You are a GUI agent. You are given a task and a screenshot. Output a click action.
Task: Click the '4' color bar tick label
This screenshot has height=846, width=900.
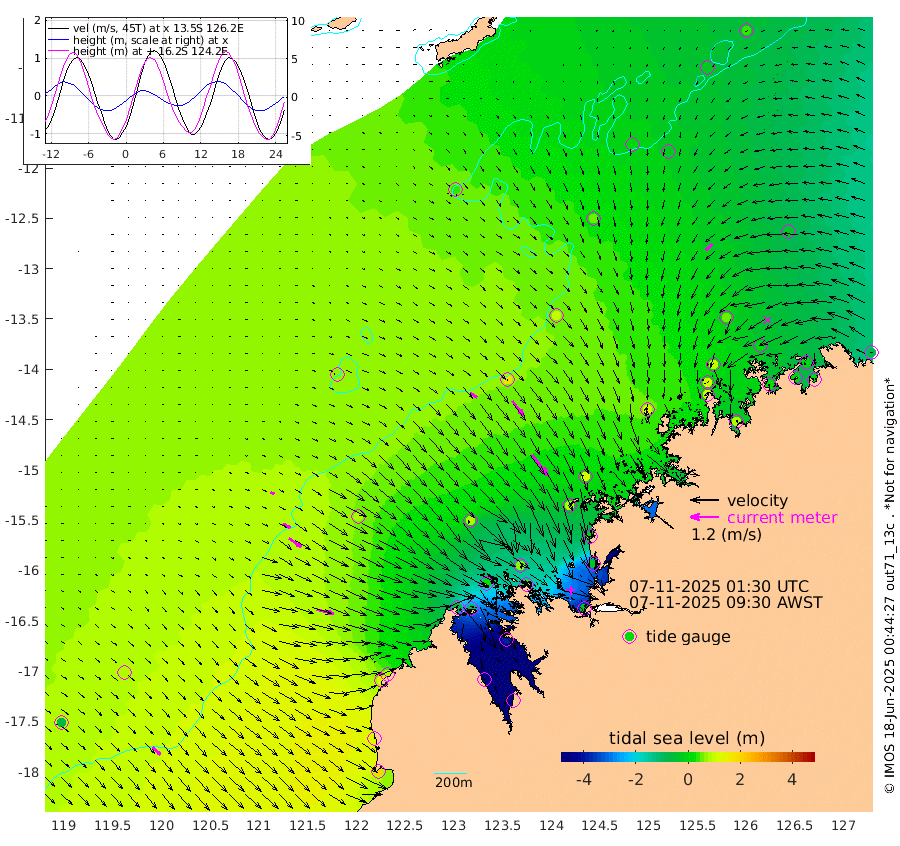pos(792,779)
